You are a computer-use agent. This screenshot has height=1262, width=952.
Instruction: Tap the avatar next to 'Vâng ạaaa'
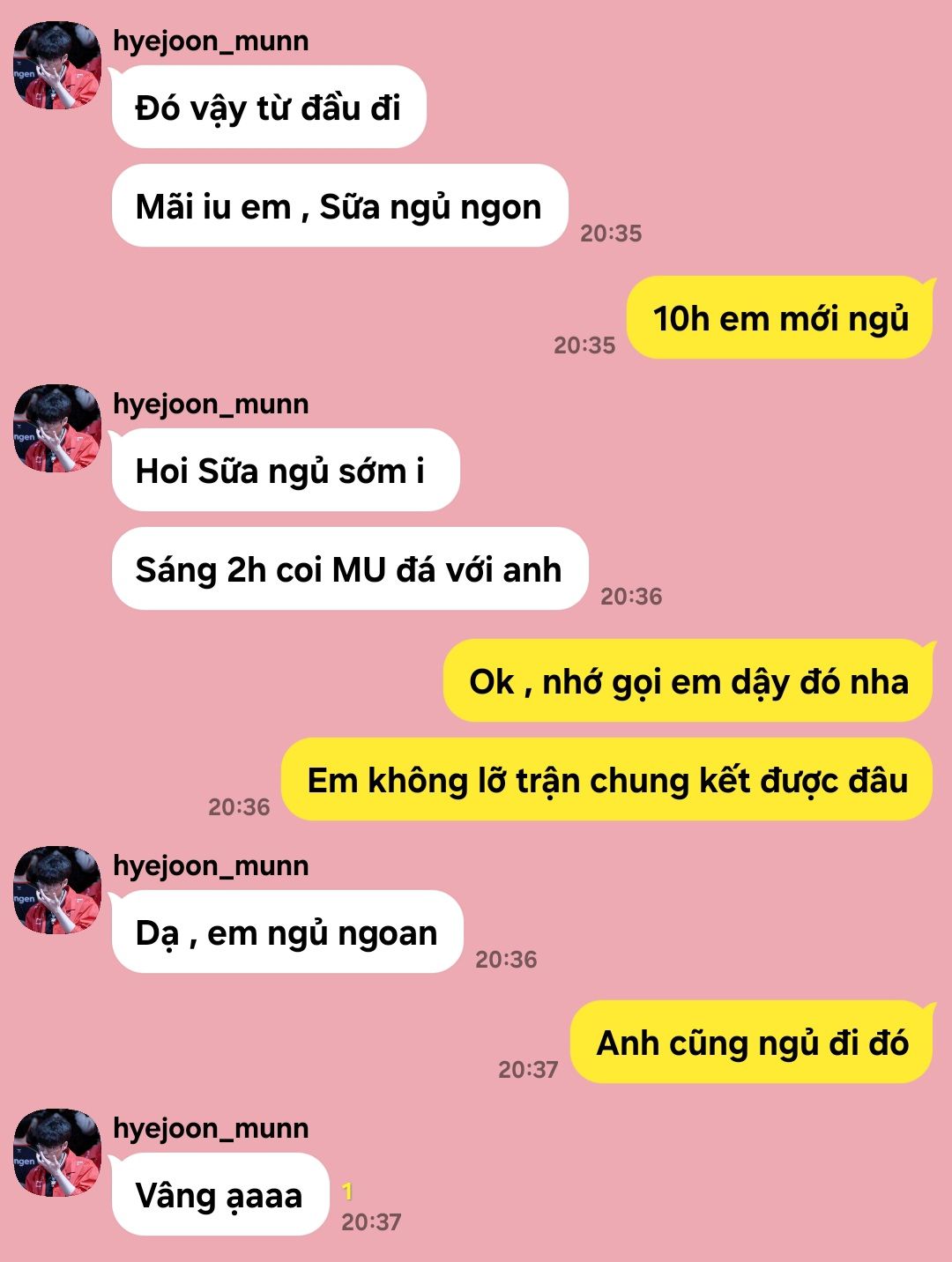pyautogui.click(x=57, y=1153)
